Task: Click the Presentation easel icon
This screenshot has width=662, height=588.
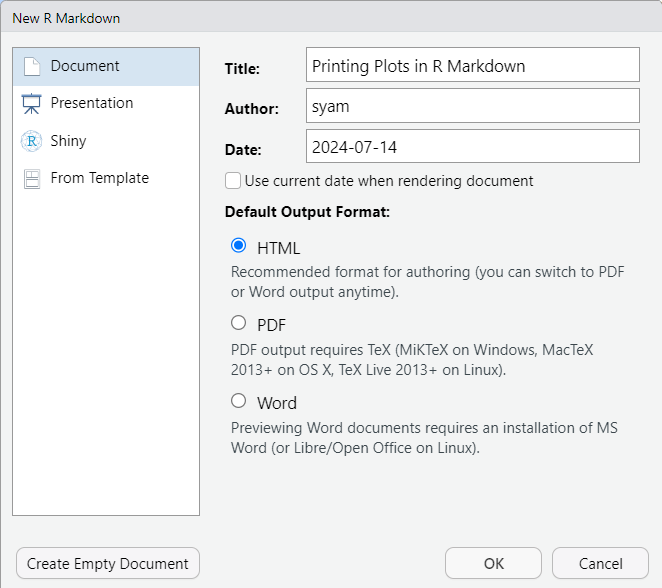Action: [x=32, y=104]
